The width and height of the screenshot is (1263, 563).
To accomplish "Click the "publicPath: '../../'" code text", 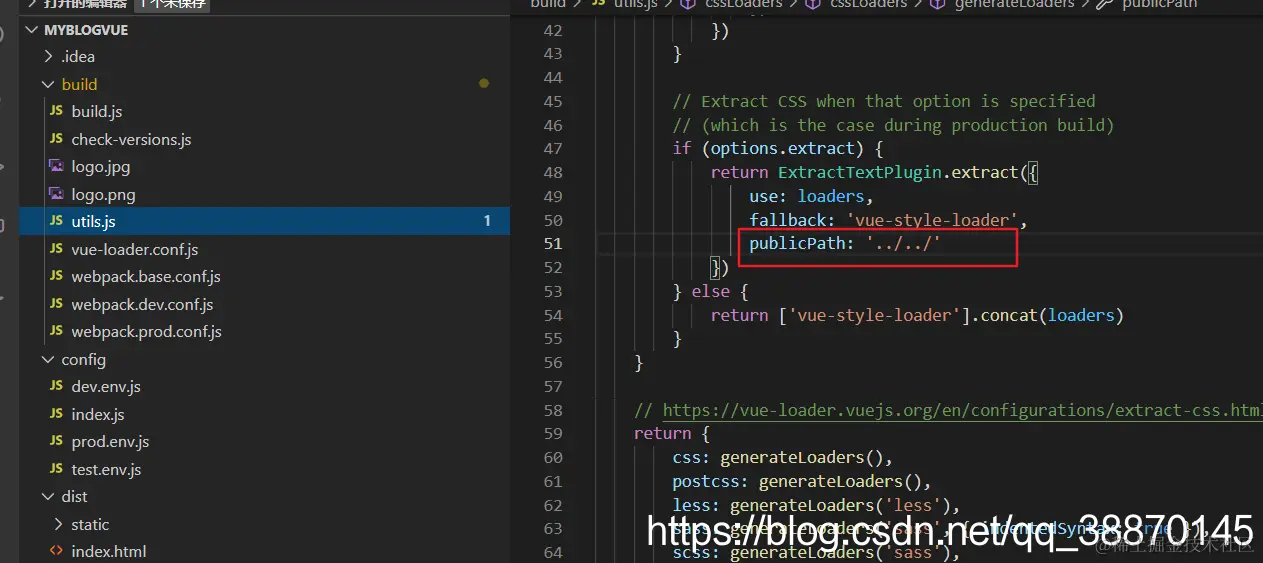I will pos(846,244).
